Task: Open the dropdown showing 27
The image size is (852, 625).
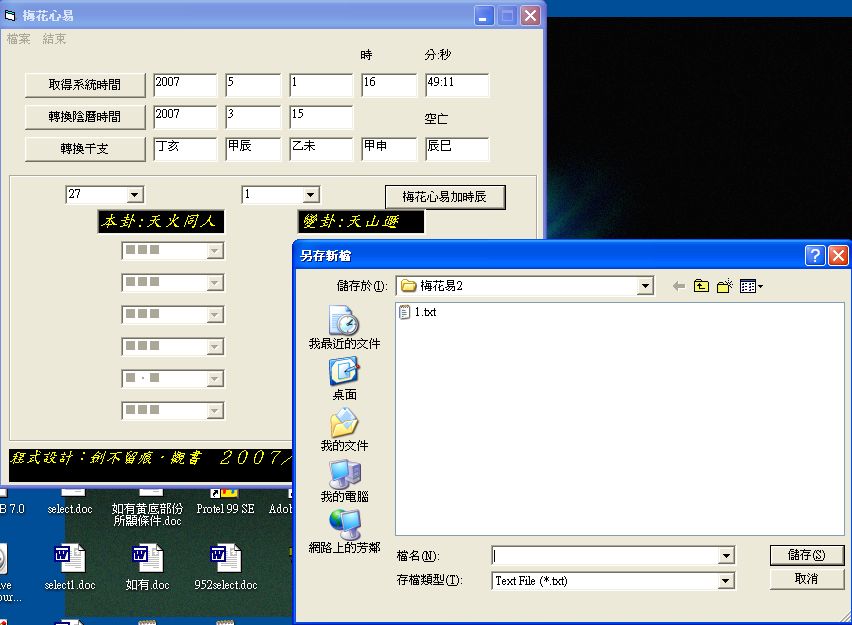Action: point(135,195)
